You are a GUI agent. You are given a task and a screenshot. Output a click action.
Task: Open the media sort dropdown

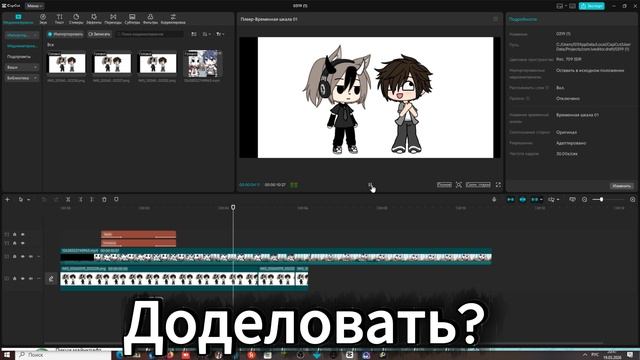[x=207, y=34]
